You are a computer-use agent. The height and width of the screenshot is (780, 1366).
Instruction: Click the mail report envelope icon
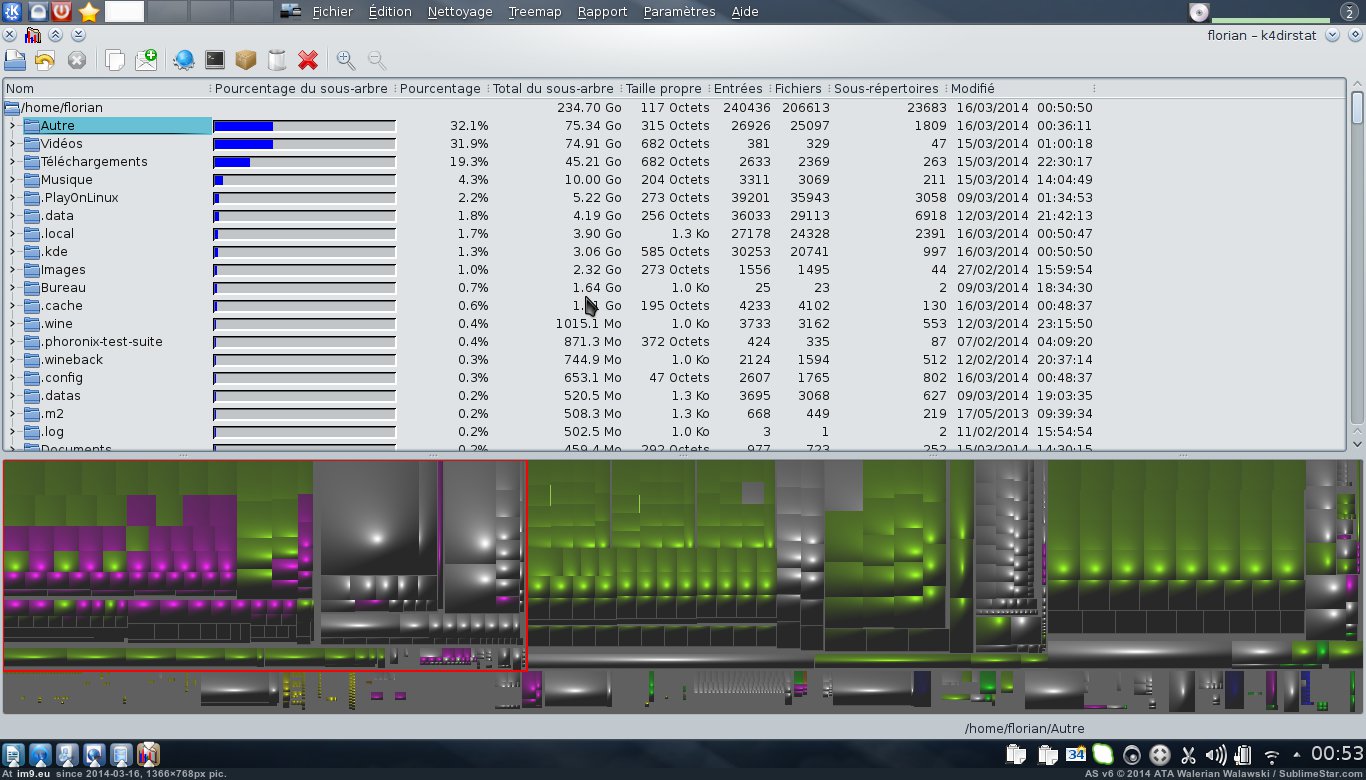click(146, 60)
